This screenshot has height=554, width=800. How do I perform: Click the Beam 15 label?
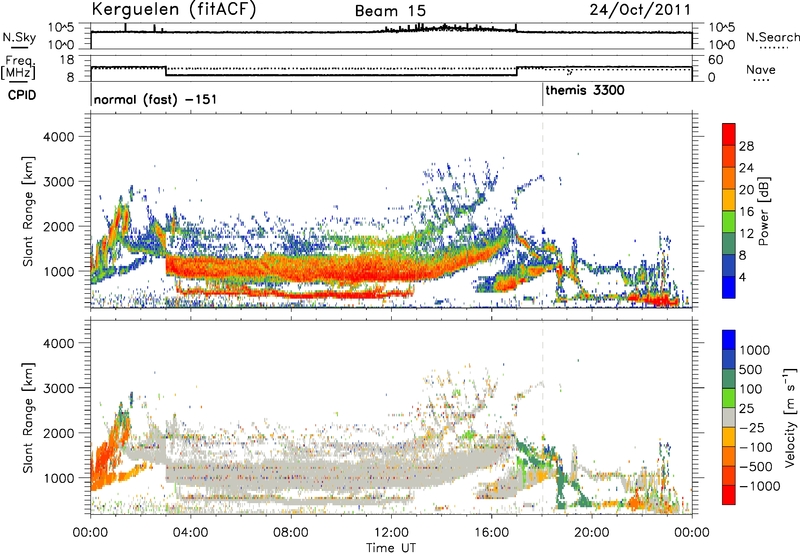tap(390, 11)
